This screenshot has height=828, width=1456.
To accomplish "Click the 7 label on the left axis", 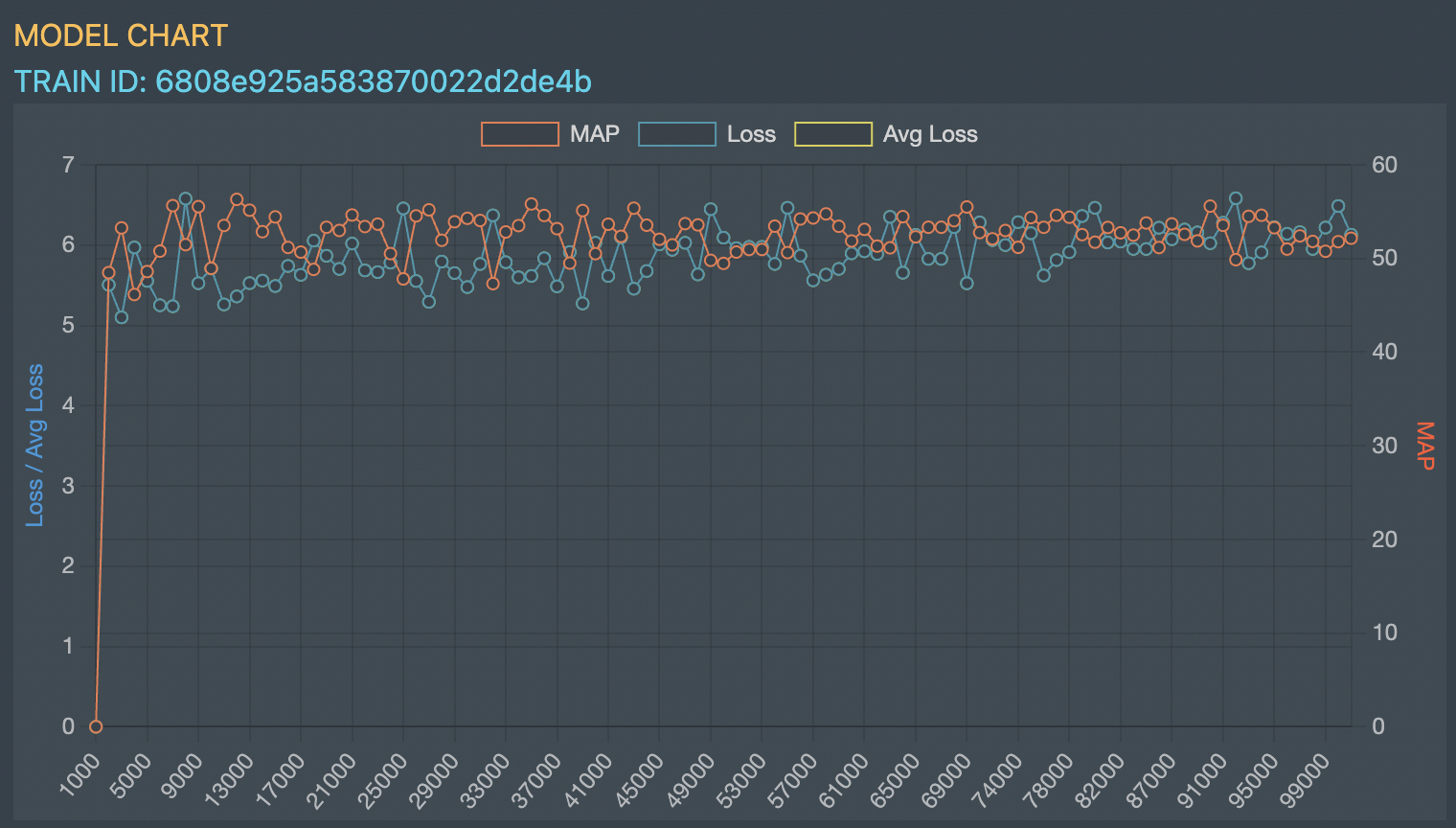I will [68, 165].
